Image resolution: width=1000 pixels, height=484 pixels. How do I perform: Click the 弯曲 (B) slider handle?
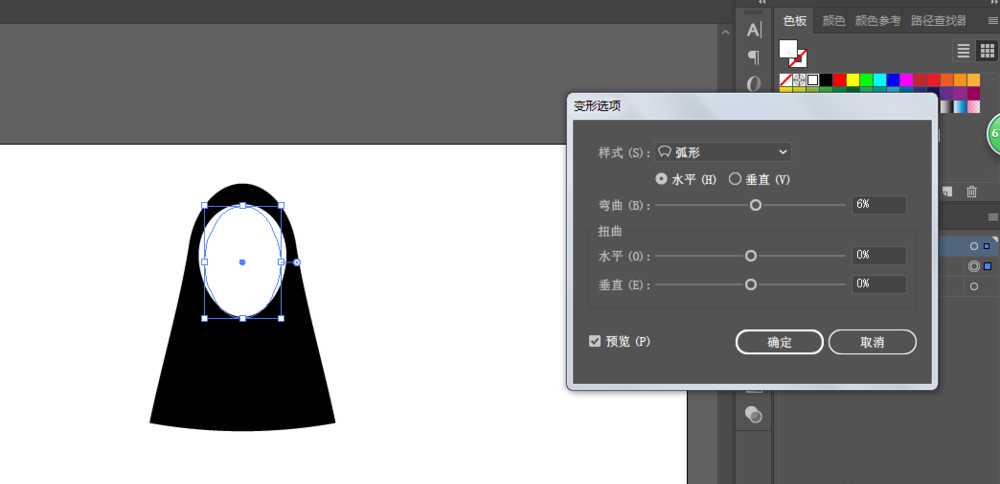(756, 205)
